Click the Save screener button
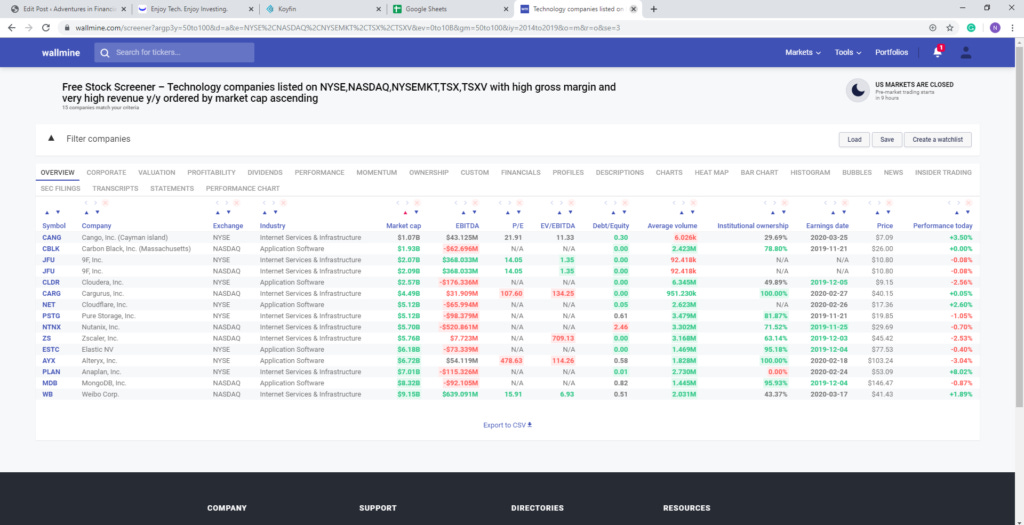Viewport: 1024px width, 525px height. click(x=887, y=140)
